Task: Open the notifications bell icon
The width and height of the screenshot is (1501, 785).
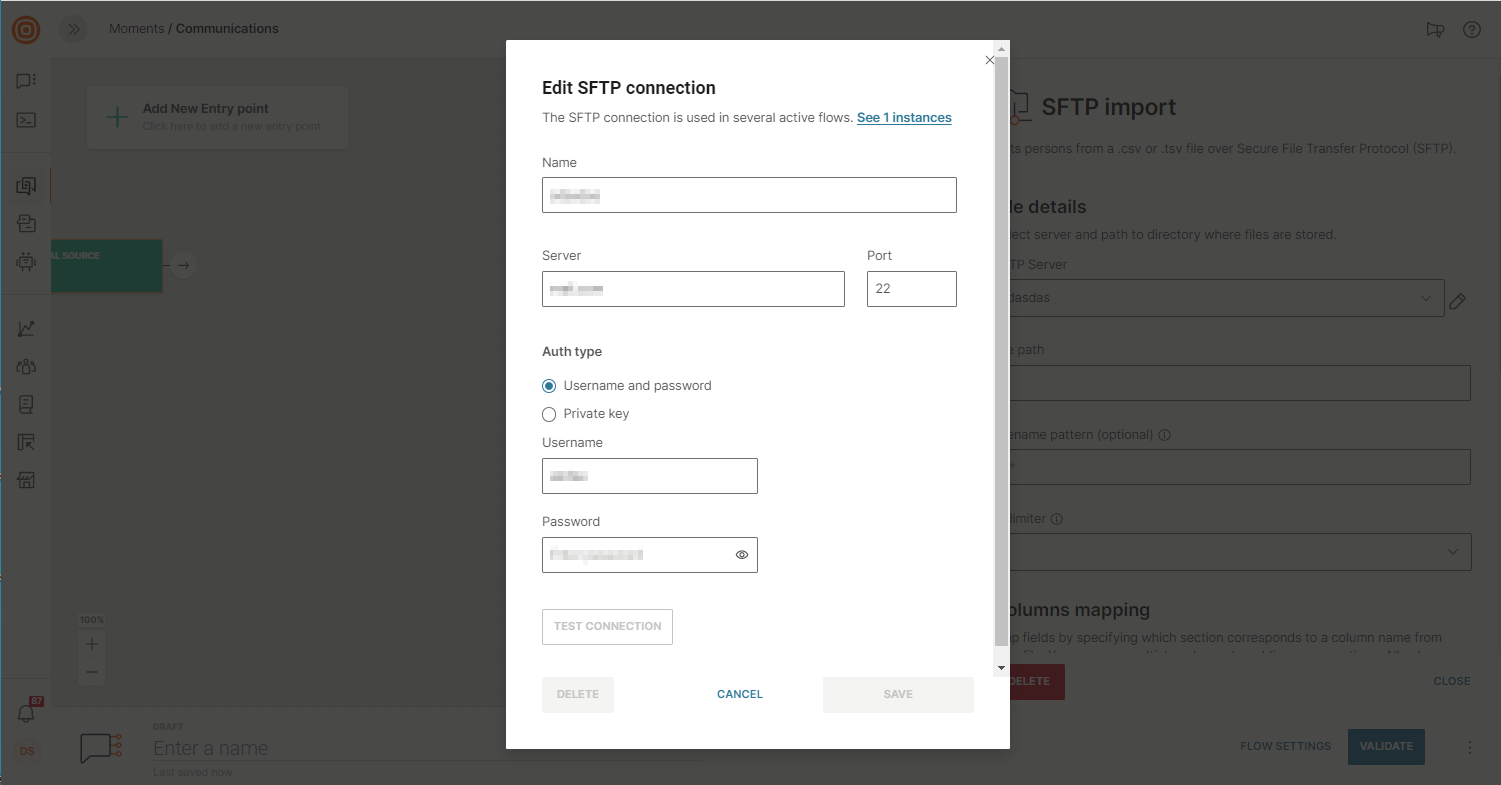Action: [27, 713]
